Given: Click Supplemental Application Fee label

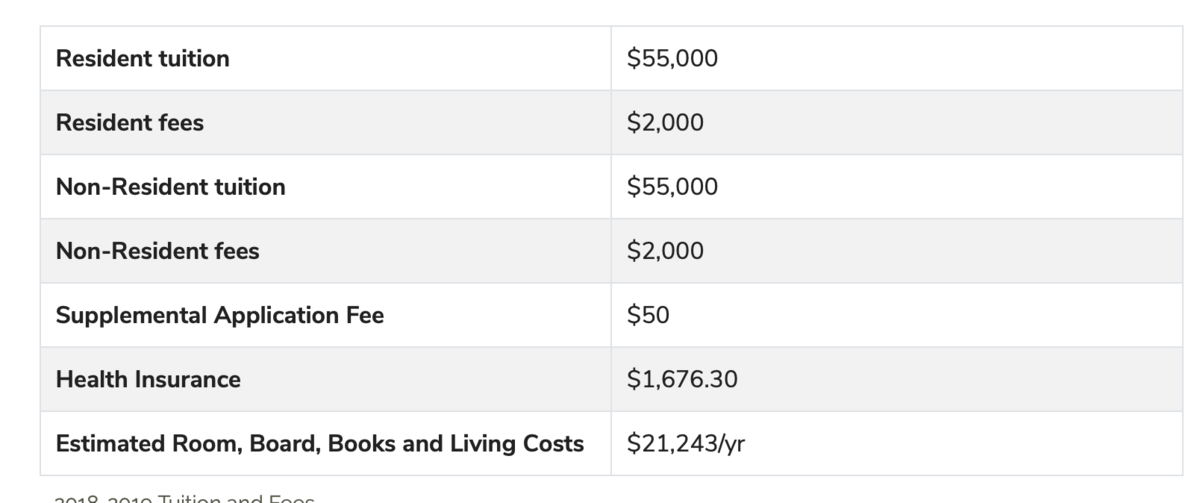Looking at the screenshot, I should [x=220, y=315].
